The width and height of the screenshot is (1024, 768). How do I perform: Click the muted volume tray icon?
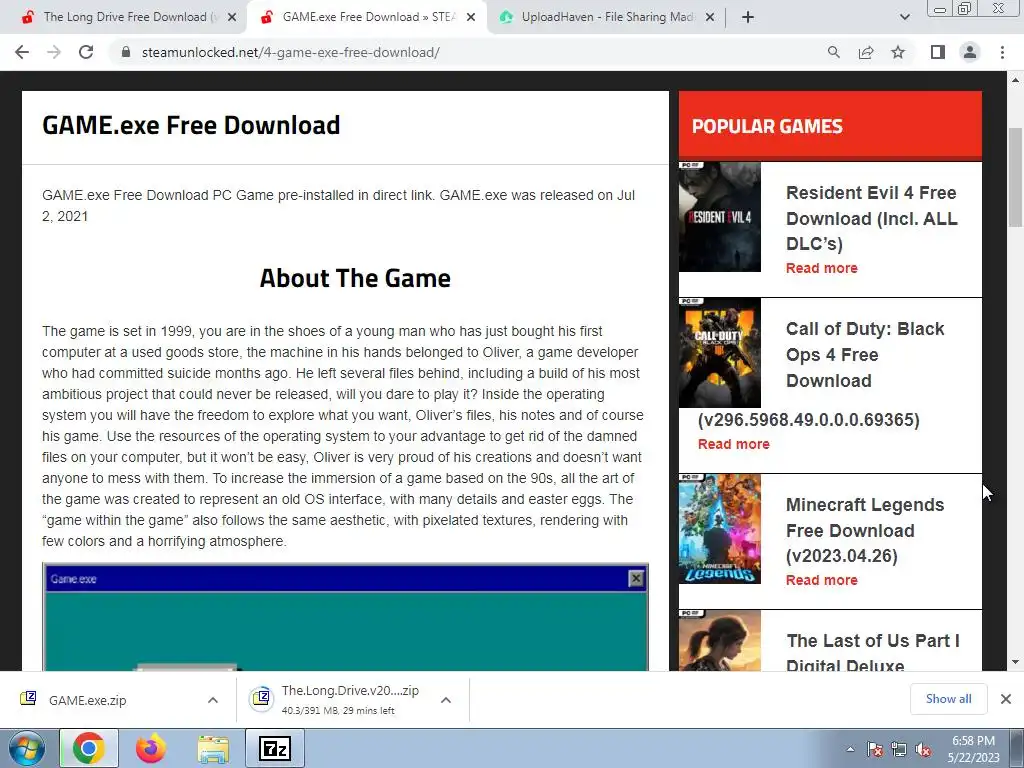click(x=923, y=749)
